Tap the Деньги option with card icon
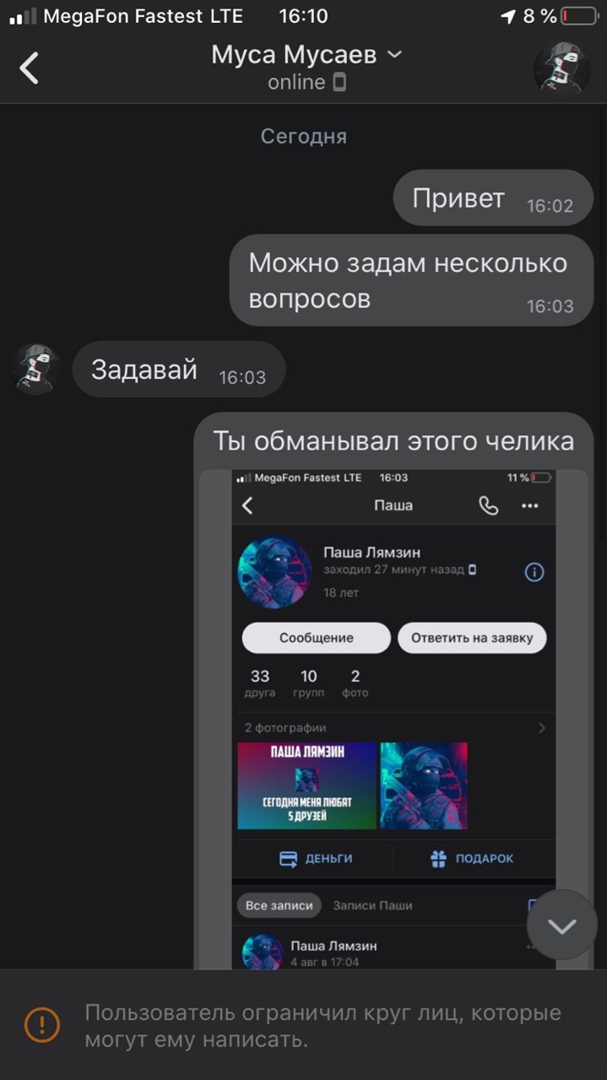This screenshot has height=1080, width=607. point(316,859)
